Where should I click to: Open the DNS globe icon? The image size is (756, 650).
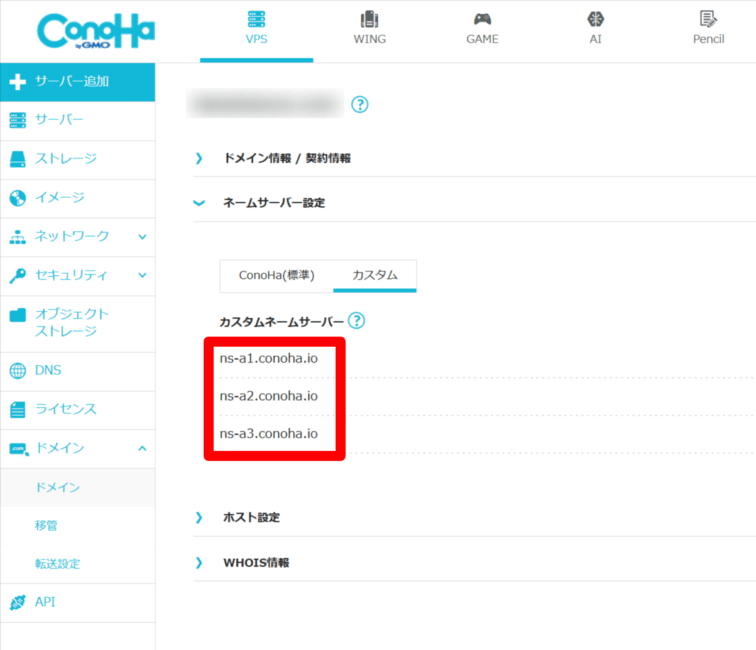point(17,371)
